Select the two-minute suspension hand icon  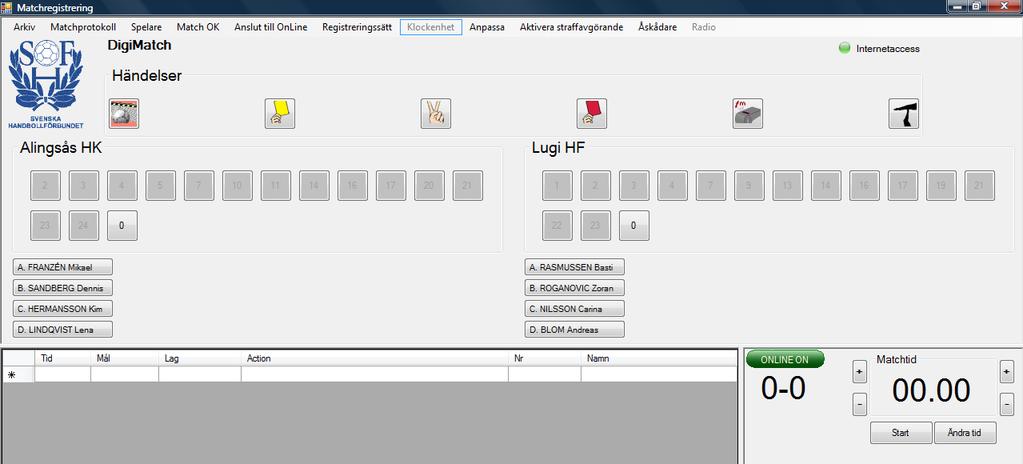point(435,114)
